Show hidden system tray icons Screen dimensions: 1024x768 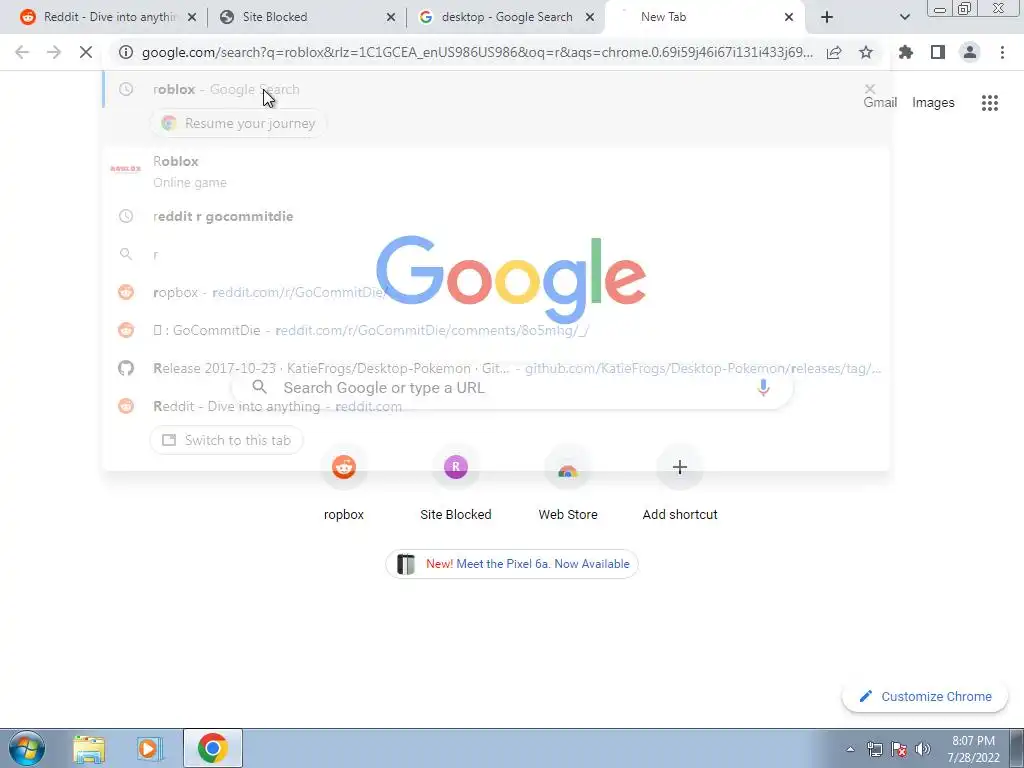click(850, 749)
